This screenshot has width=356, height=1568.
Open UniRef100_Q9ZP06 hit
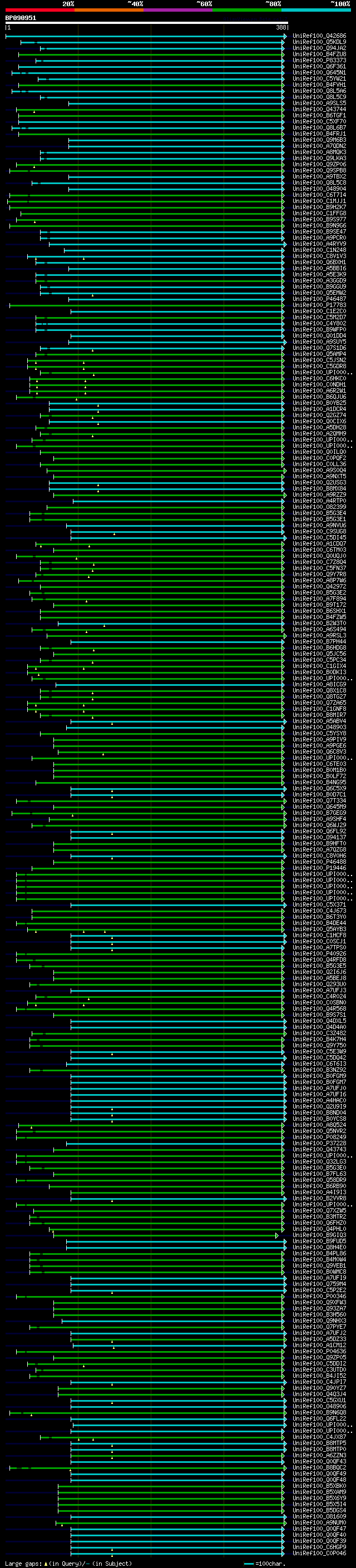319,164
